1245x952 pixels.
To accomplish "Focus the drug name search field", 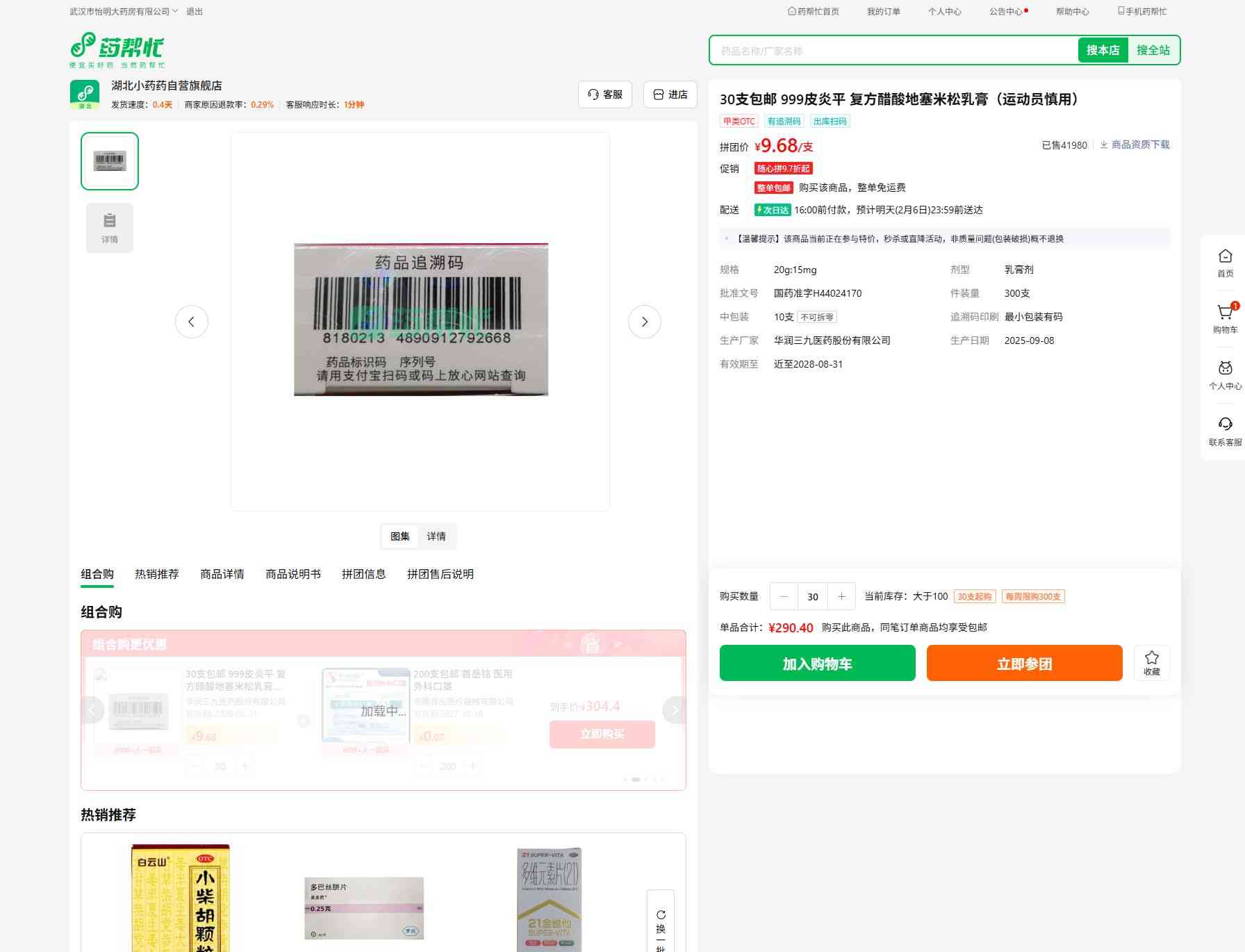I will pos(893,51).
